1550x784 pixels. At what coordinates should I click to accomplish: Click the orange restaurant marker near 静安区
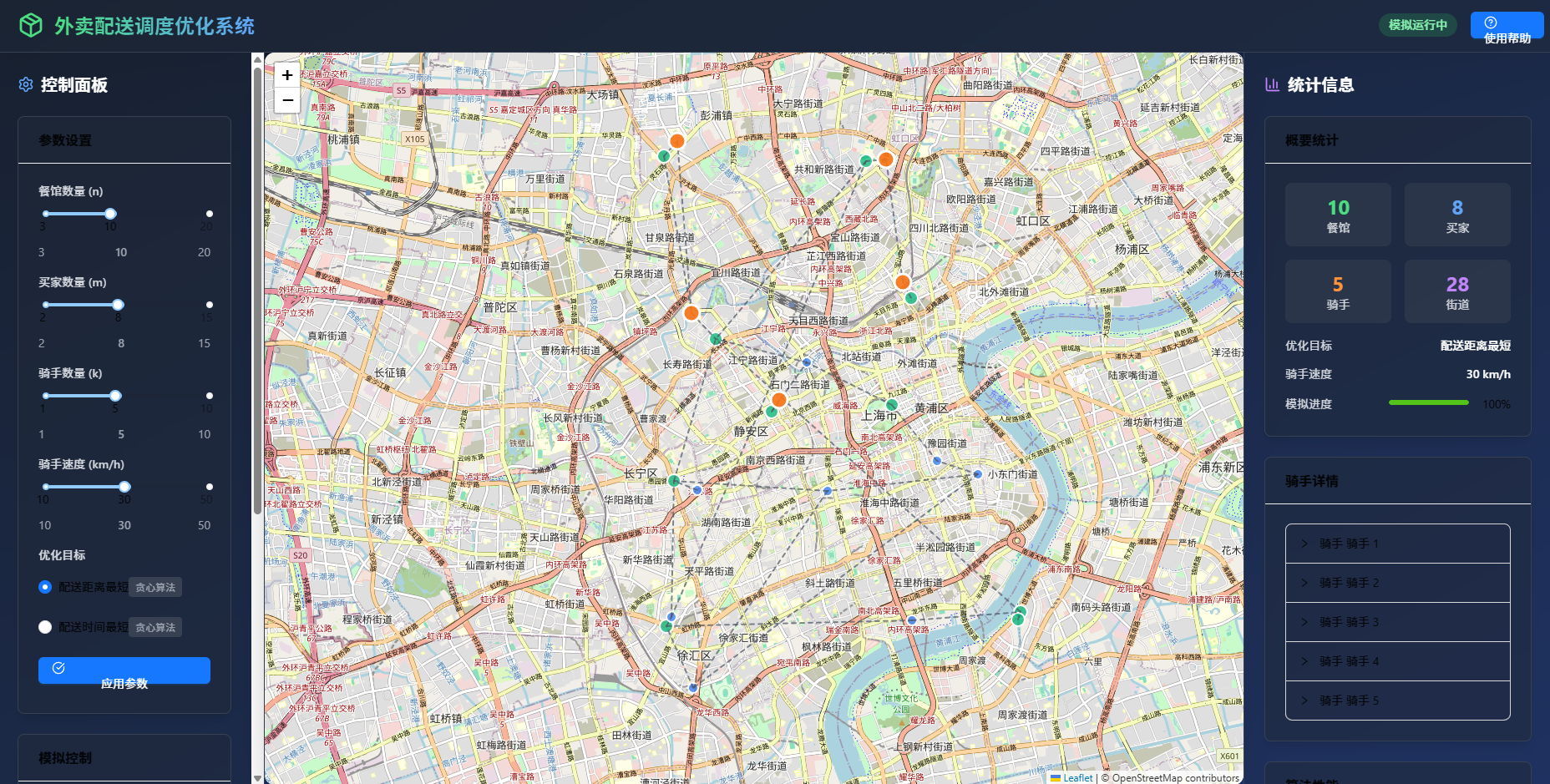[x=778, y=400]
